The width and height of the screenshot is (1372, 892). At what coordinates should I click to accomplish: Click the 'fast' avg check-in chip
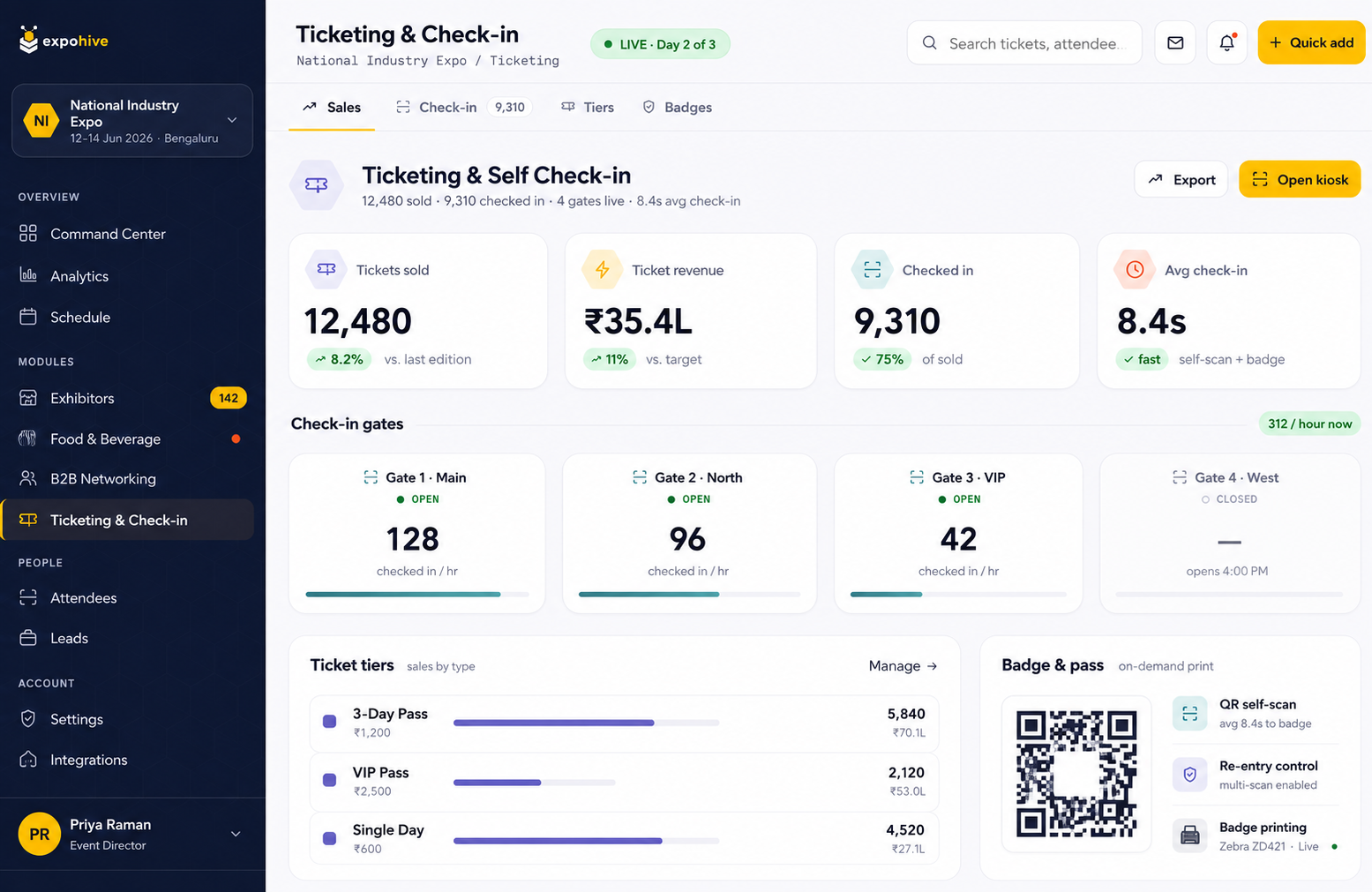1142,359
